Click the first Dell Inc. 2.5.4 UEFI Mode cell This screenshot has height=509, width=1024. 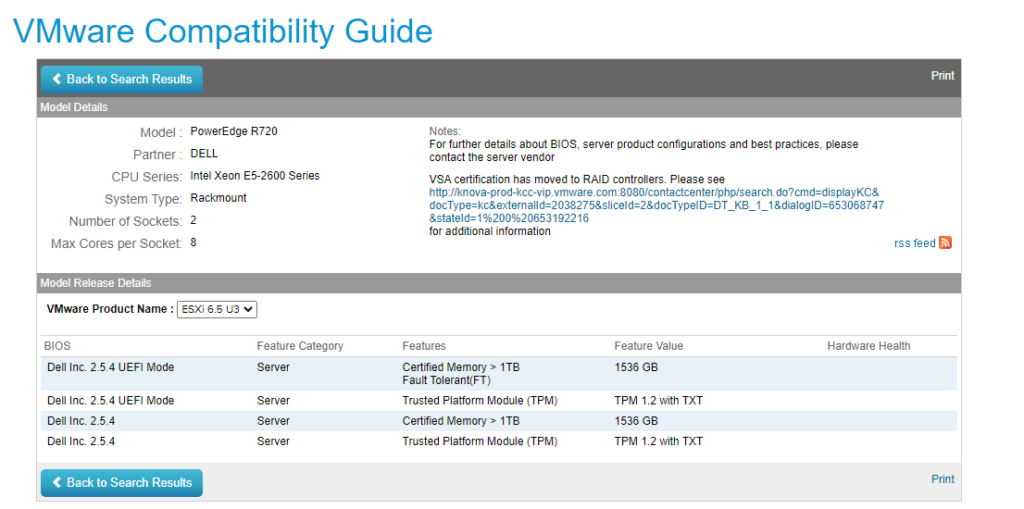(x=110, y=367)
